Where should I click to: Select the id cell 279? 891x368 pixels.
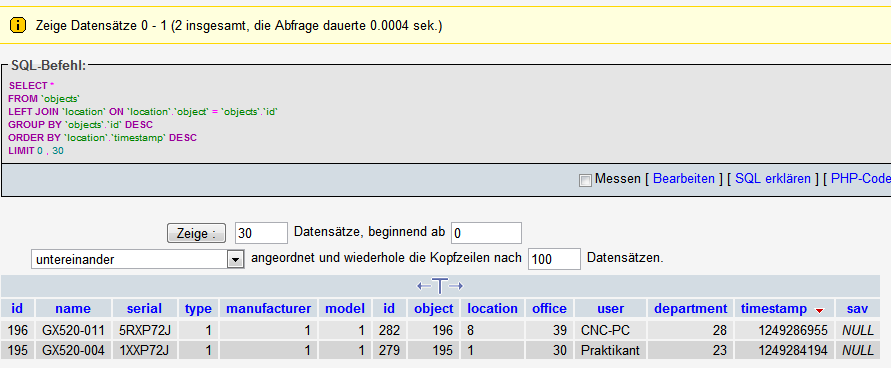[389, 351]
